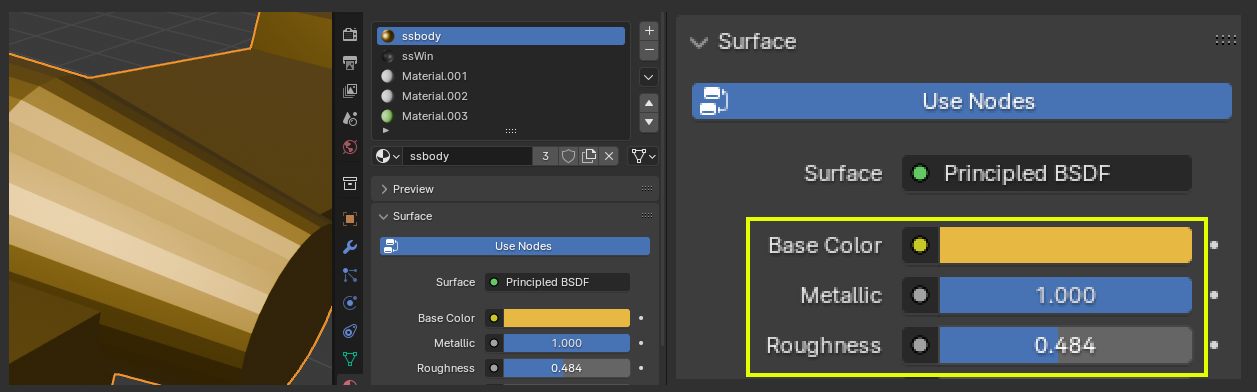
Task: Open material slot specials dropdown chevron
Action: tap(649, 77)
